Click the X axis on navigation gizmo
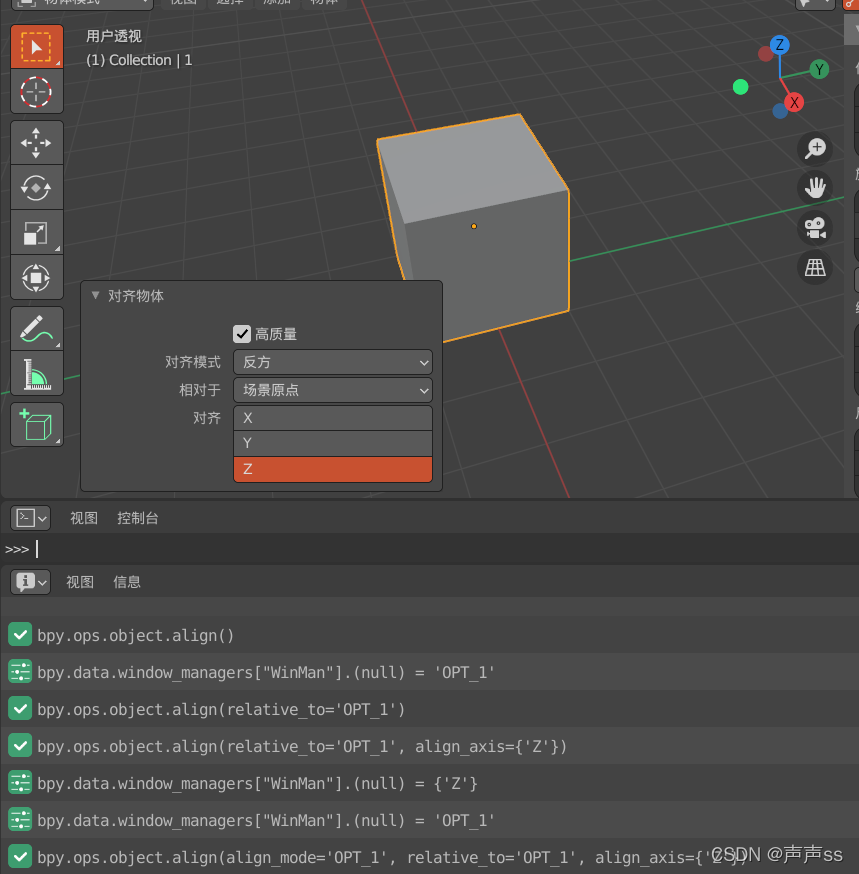 point(794,103)
